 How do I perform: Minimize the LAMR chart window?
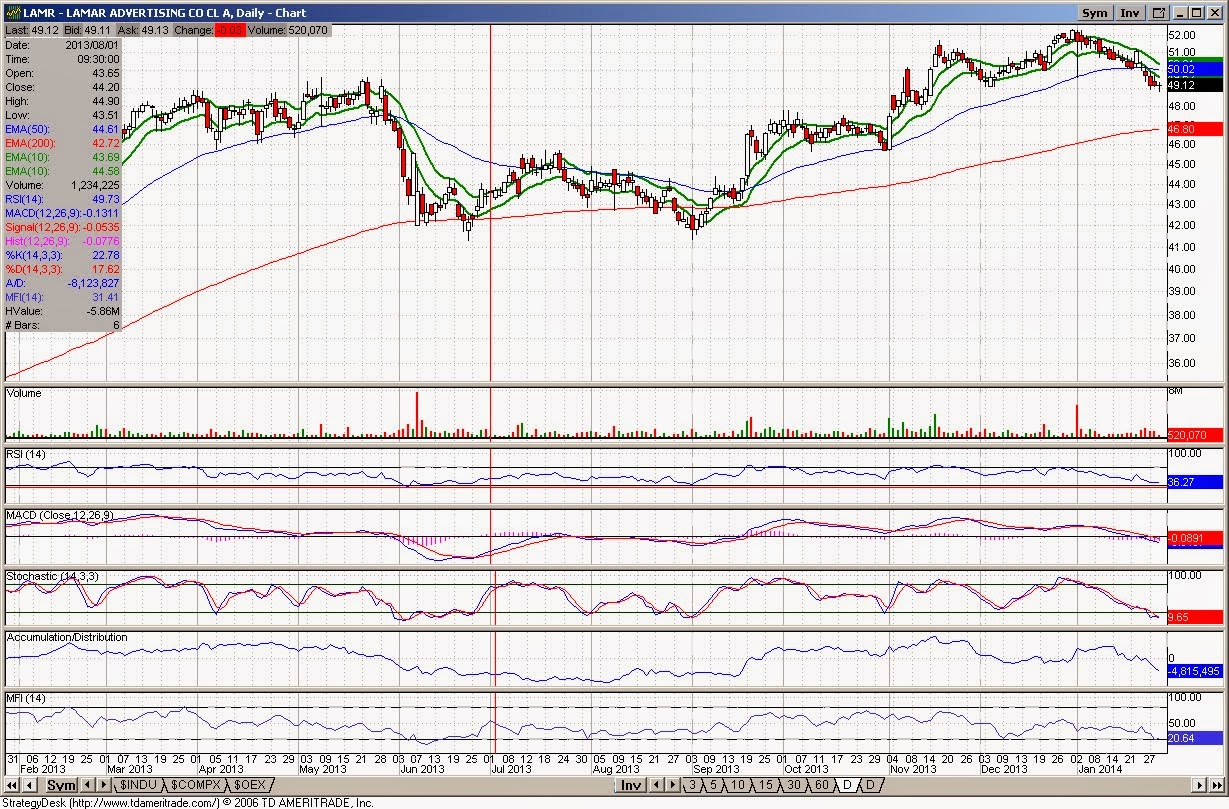pyautogui.click(x=1180, y=13)
